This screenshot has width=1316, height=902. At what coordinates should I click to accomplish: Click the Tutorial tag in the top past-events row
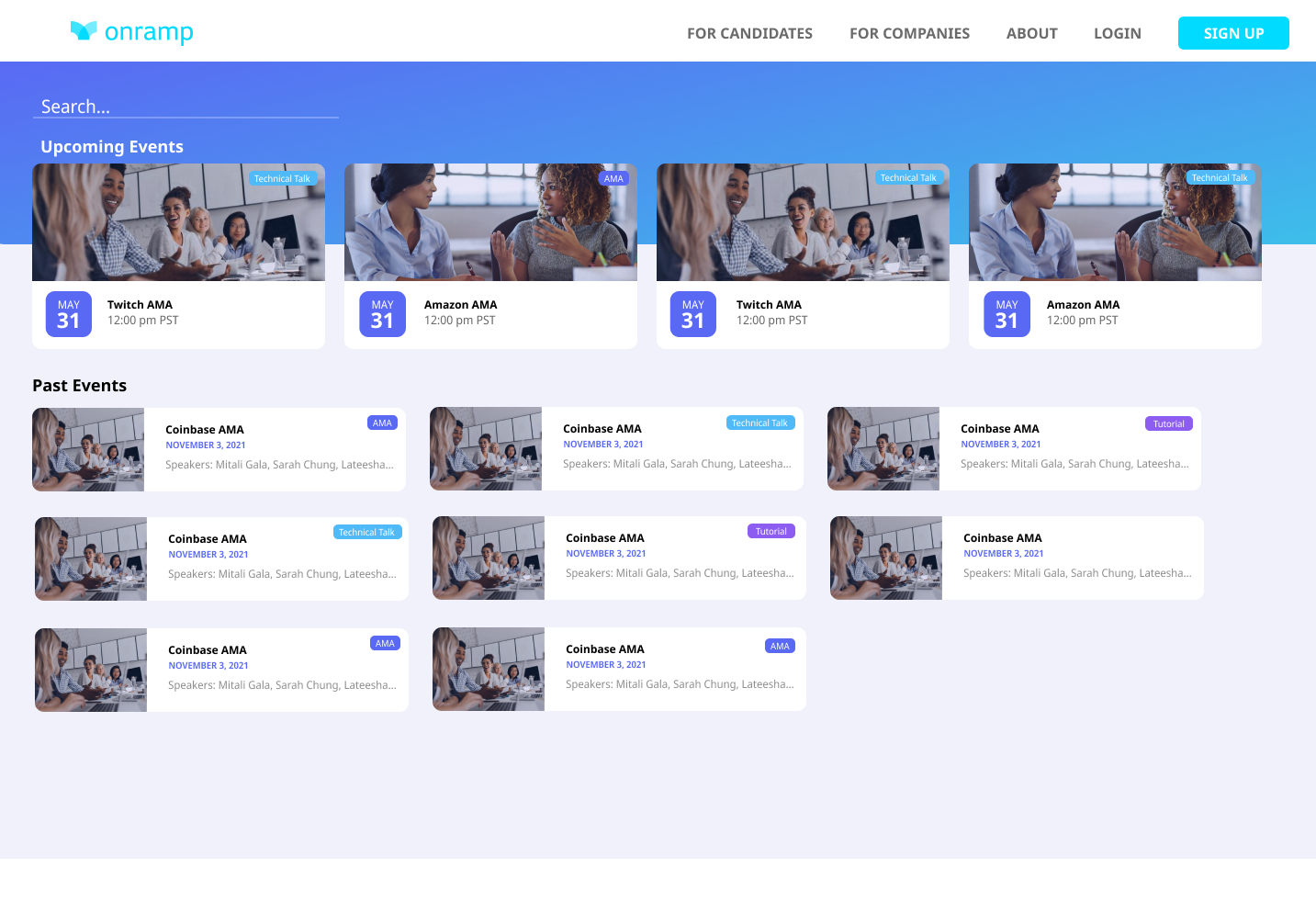tap(1168, 423)
